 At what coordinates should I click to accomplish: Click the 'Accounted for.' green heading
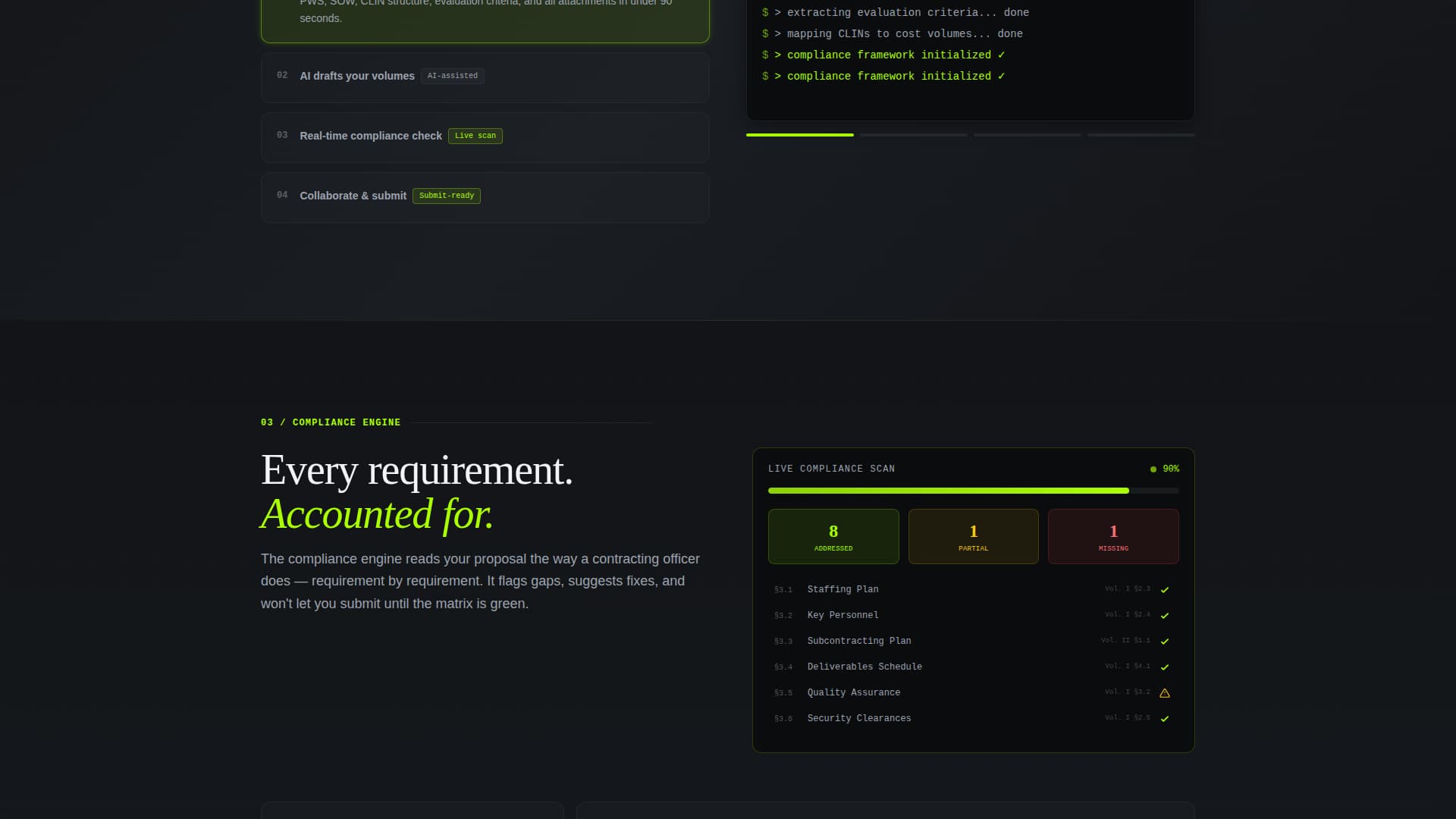coord(377,514)
